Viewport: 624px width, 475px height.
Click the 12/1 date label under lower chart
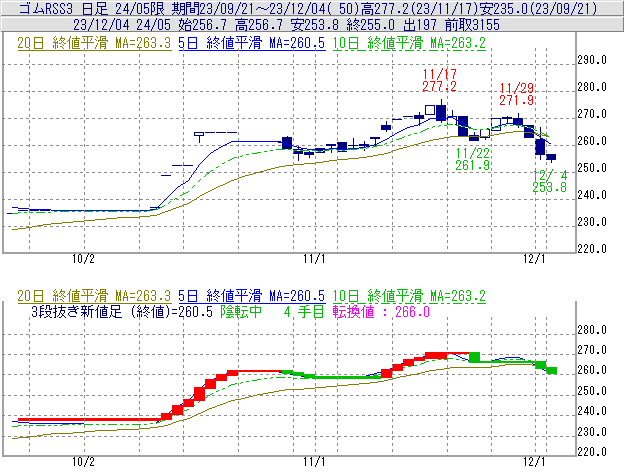pos(534,461)
